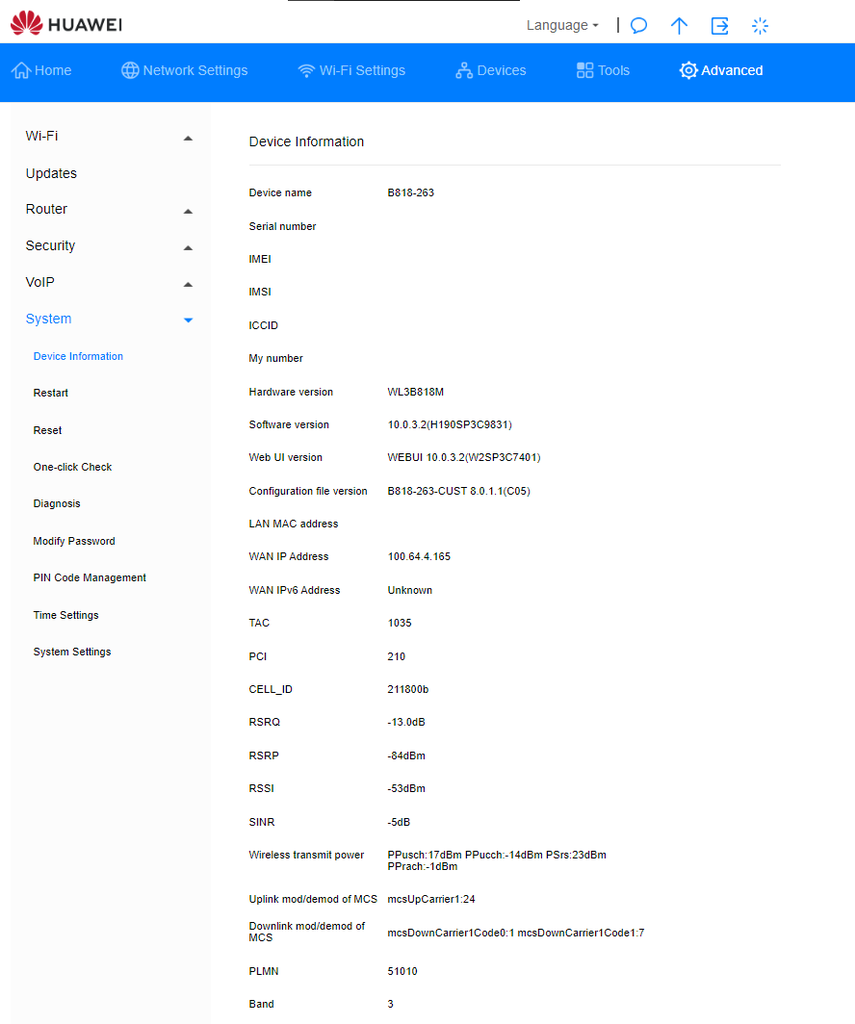Click the Huawei logo

tap(64, 25)
